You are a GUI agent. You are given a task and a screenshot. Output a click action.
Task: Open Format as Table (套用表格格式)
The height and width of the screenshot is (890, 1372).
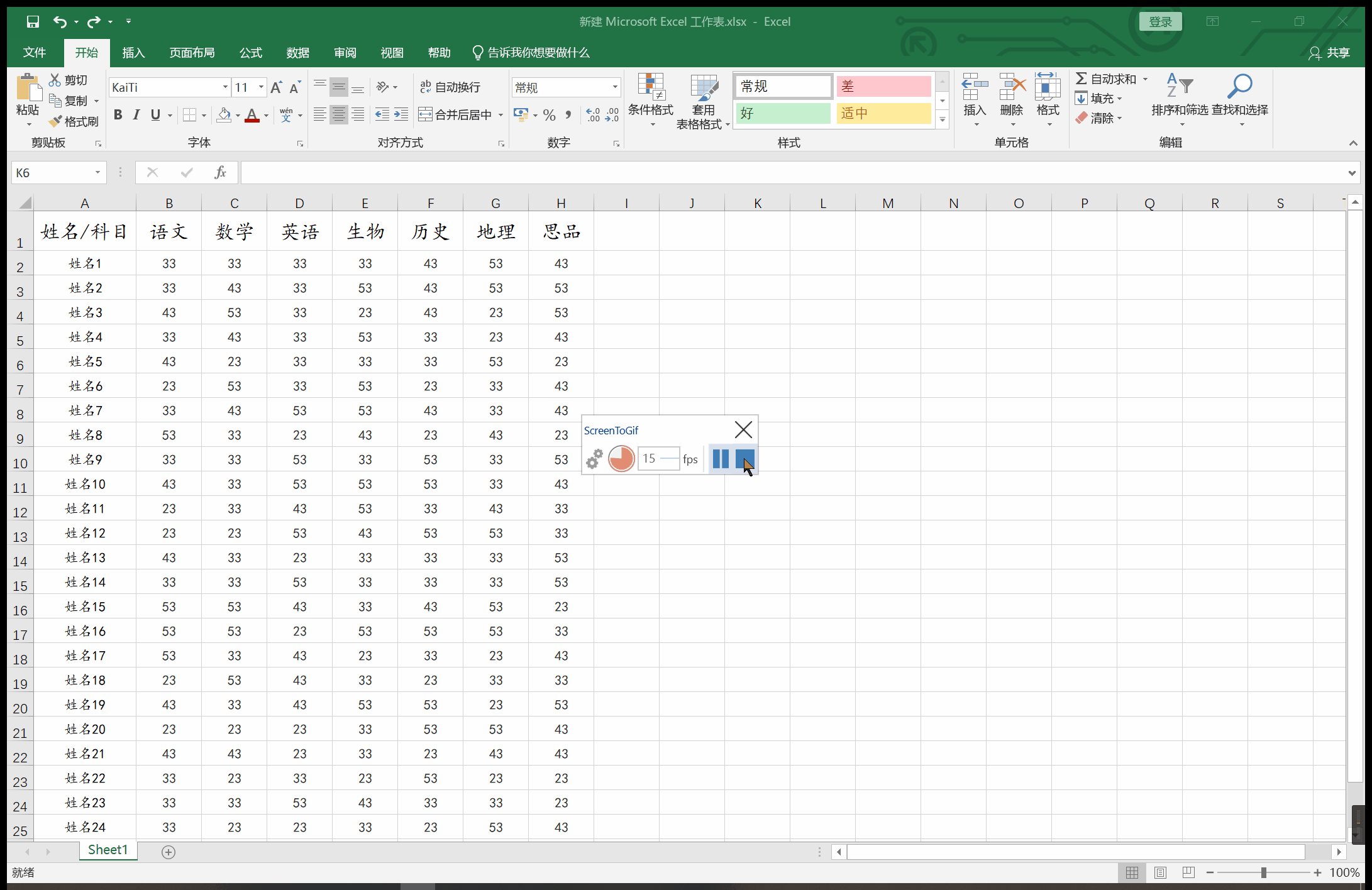click(x=703, y=102)
